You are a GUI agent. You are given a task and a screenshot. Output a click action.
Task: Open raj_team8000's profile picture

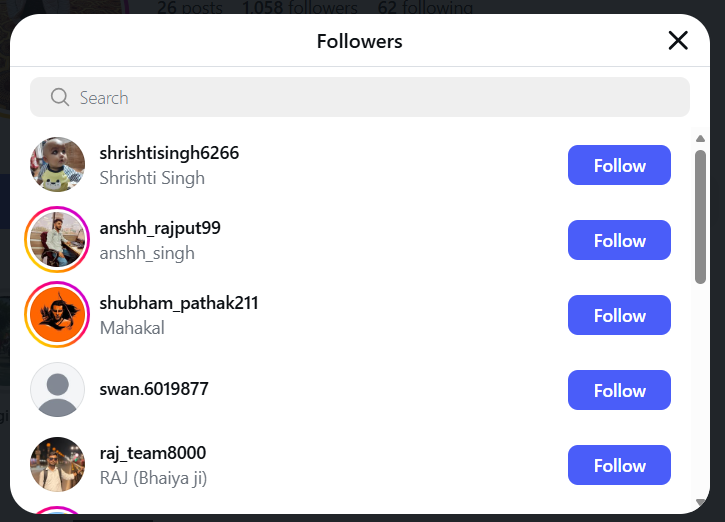tap(57, 465)
